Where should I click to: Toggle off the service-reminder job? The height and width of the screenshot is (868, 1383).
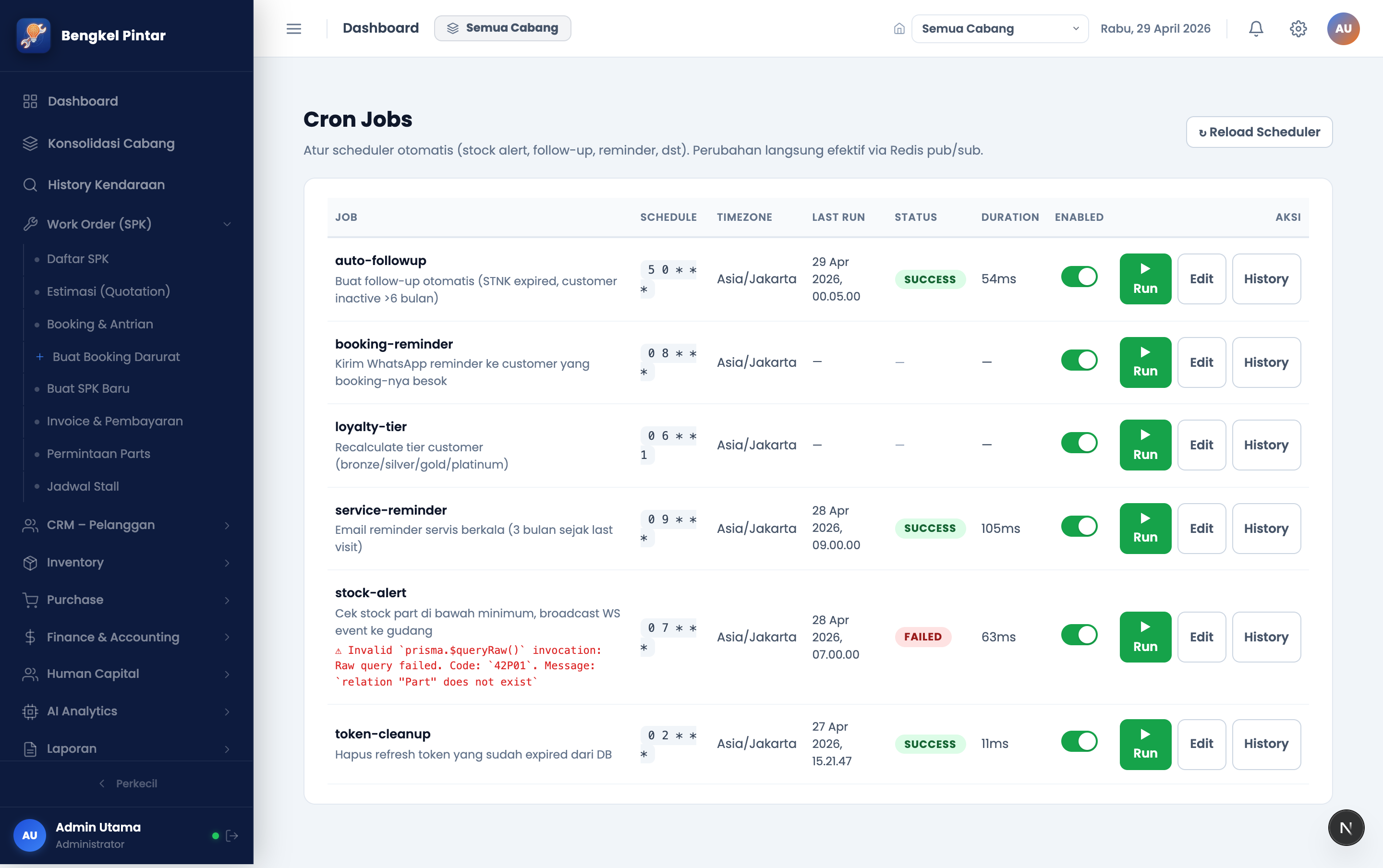pyautogui.click(x=1080, y=526)
